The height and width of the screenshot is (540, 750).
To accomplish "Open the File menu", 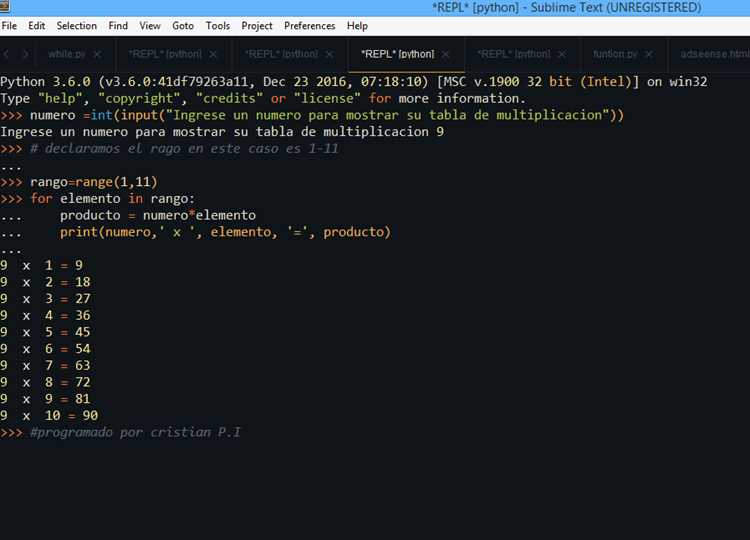I will (9, 26).
